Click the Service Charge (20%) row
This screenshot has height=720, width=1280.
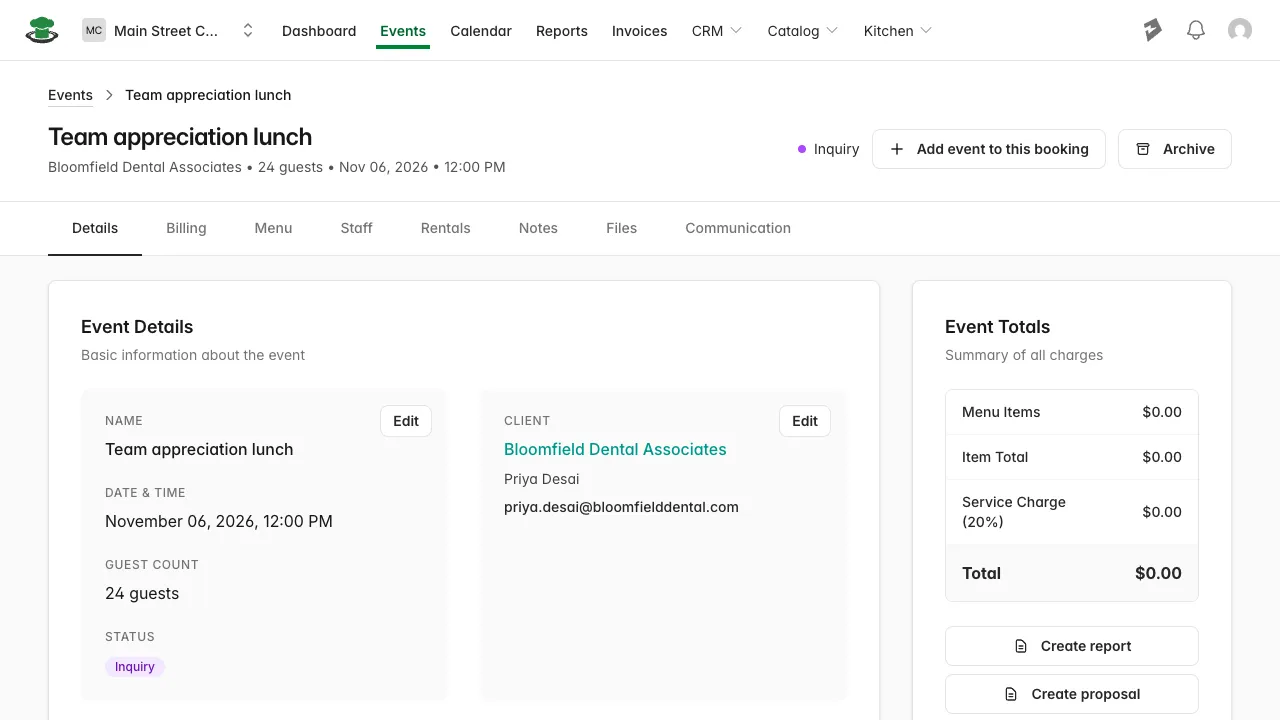click(x=1072, y=512)
